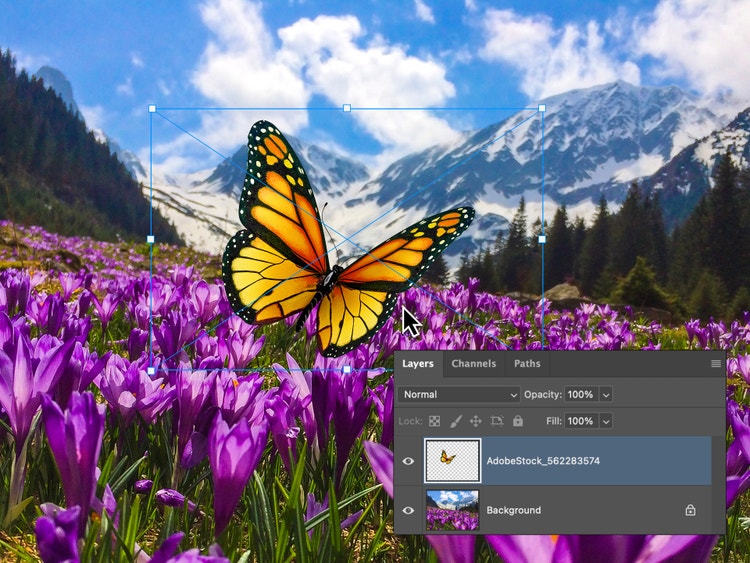Click the Opacity 100% value field
Image resolution: width=750 pixels, height=563 pixels.
pos(581,395)
